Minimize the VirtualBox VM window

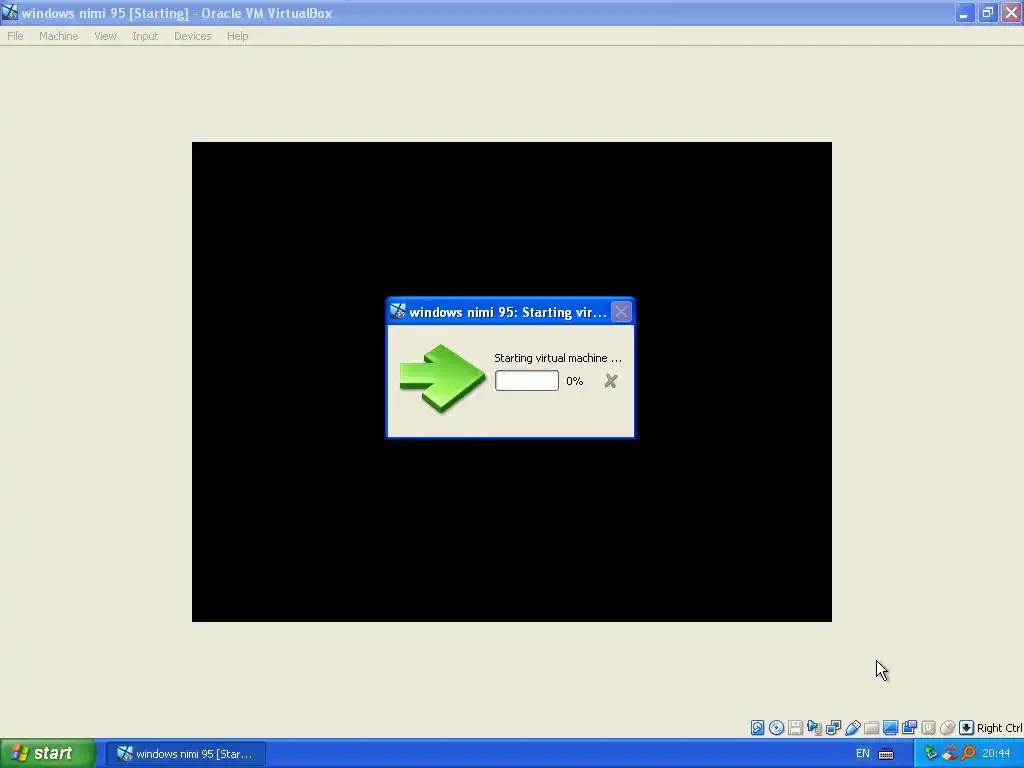click(964, 13)
